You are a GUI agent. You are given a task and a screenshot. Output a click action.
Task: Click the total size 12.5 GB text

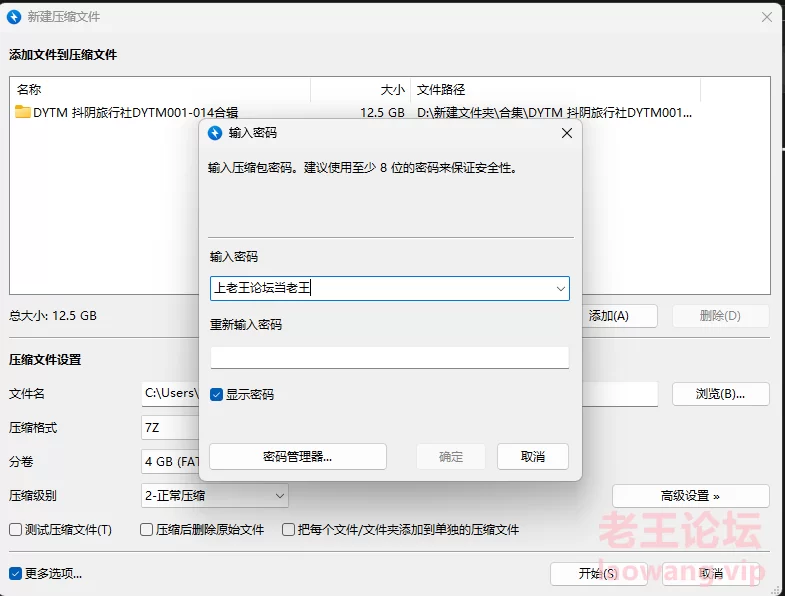[x=53, y=316]
